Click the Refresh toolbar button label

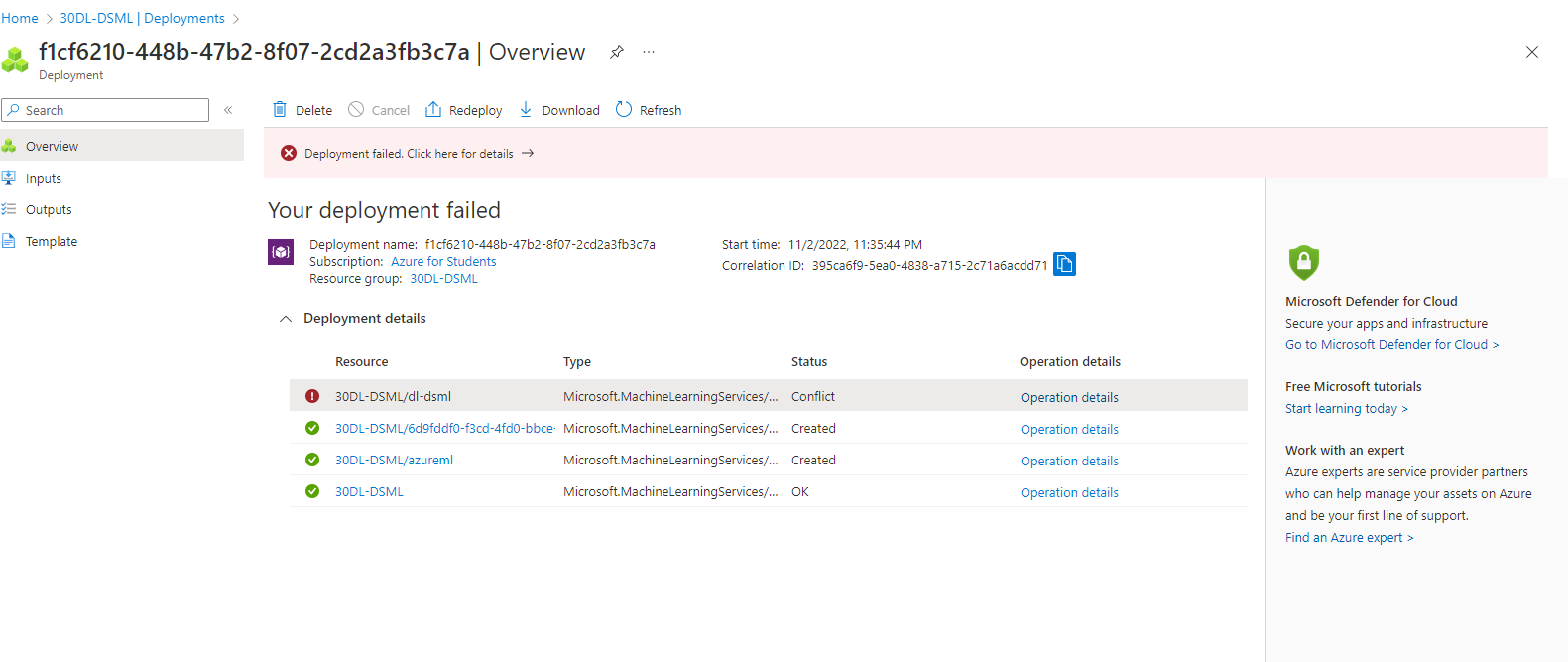[x=661, y=110]
